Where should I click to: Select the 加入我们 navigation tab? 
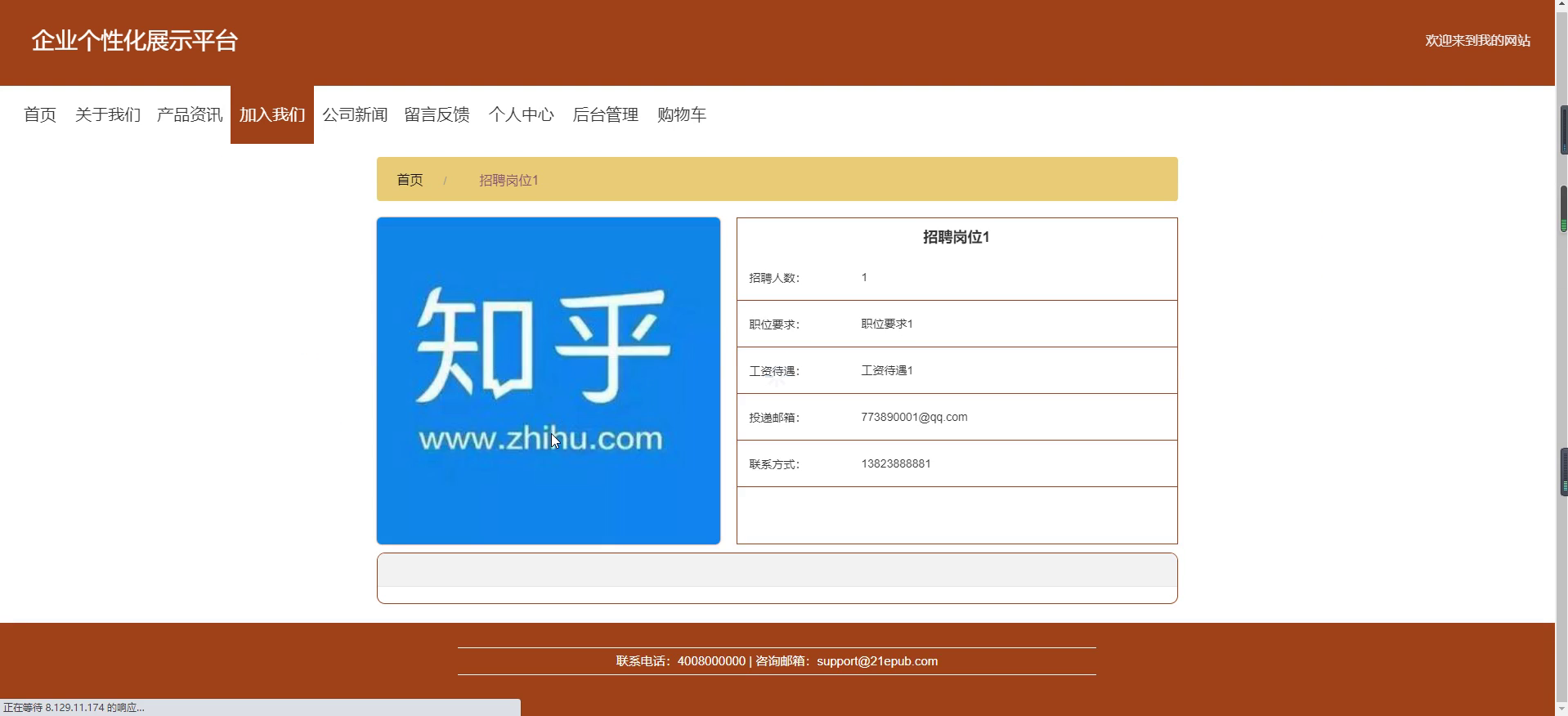[x=272, y=114]
